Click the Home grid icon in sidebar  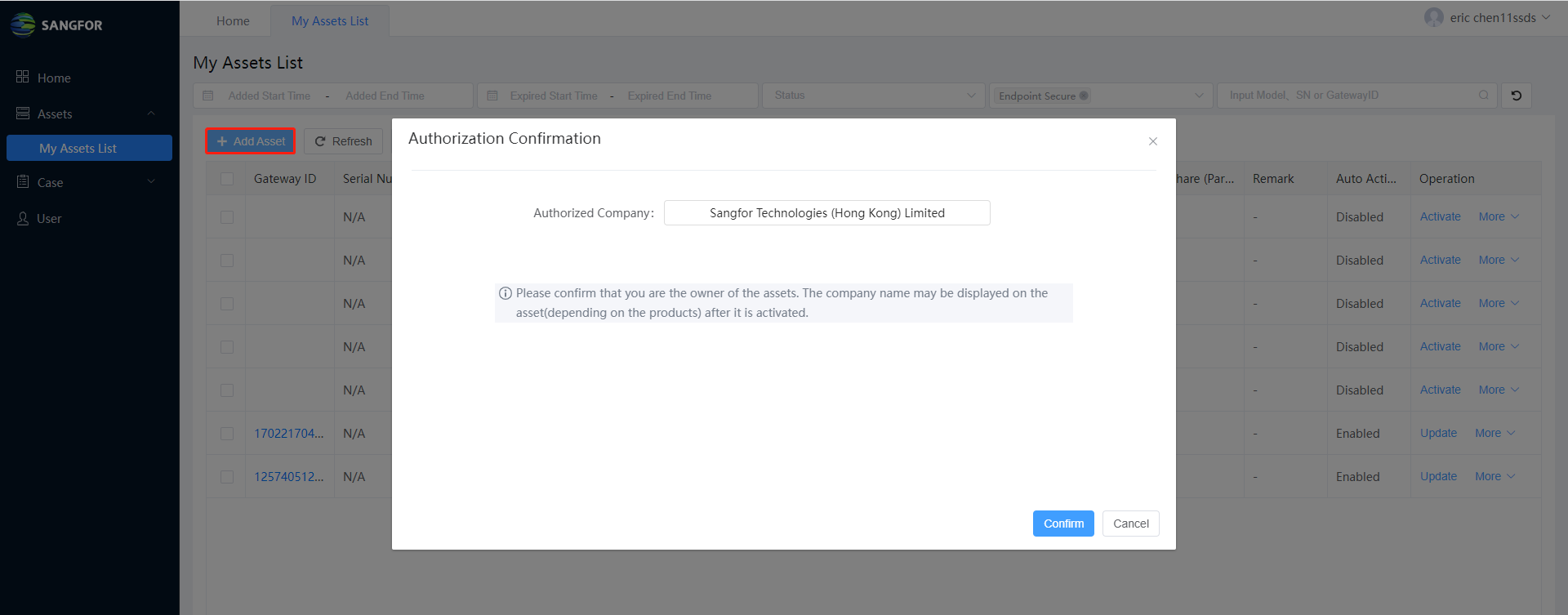[23, 77]
